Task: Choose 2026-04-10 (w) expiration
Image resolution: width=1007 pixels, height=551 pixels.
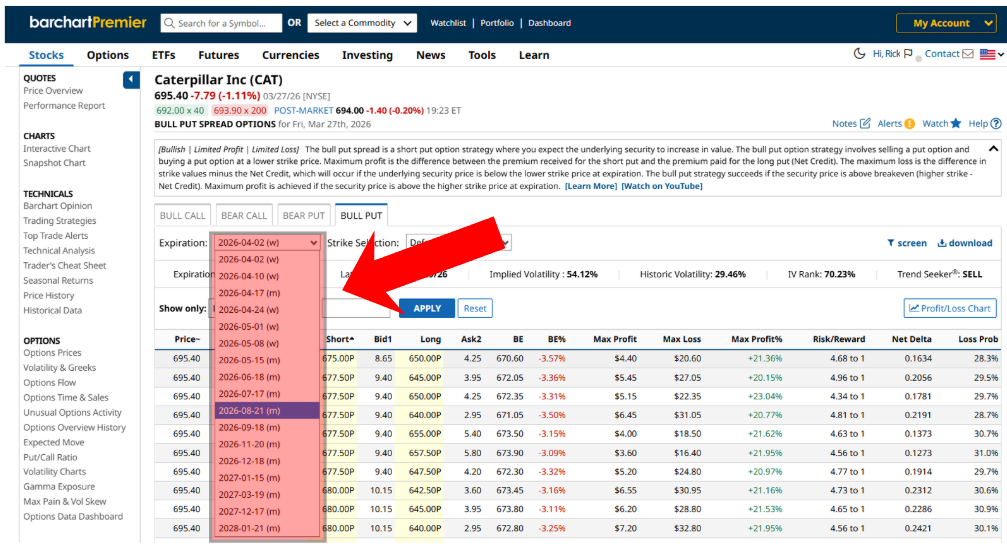Action: coord(267,276)
